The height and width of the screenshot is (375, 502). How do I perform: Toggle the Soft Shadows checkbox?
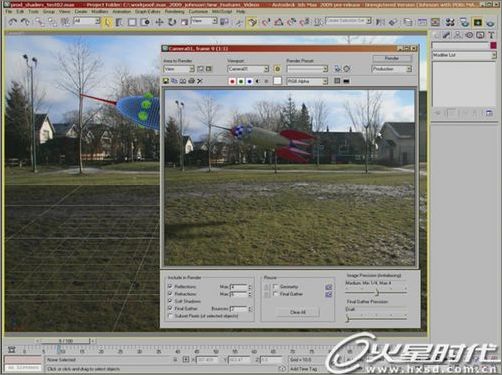170,301
